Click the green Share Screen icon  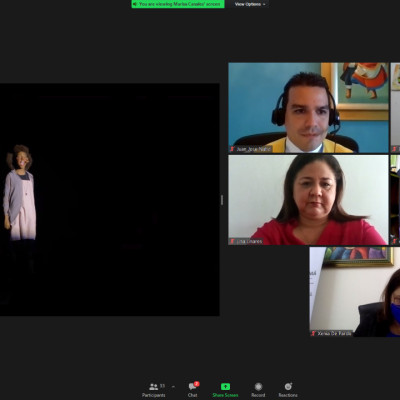tap(225, 386)
